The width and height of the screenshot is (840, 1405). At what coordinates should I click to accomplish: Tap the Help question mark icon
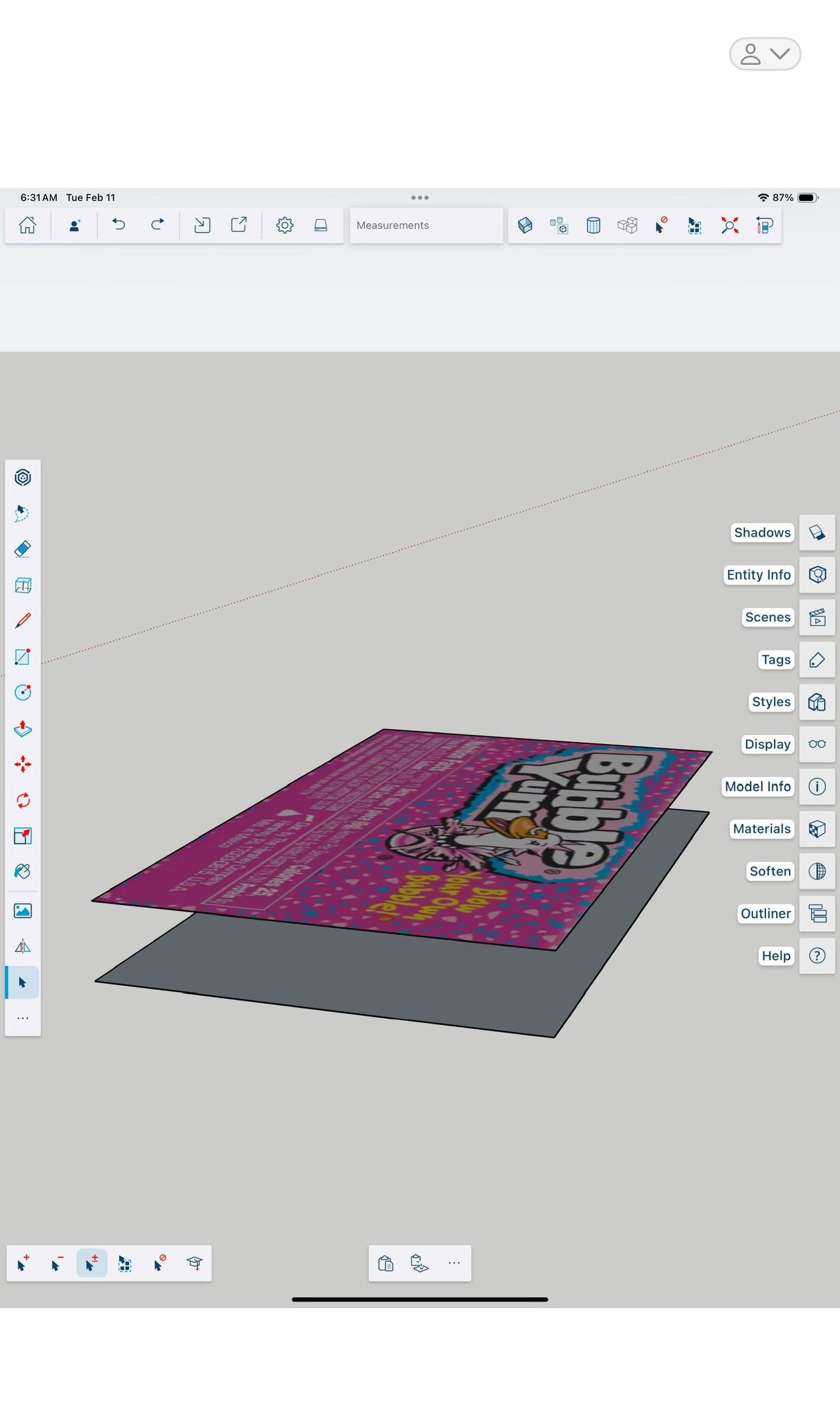coord(817,956)
